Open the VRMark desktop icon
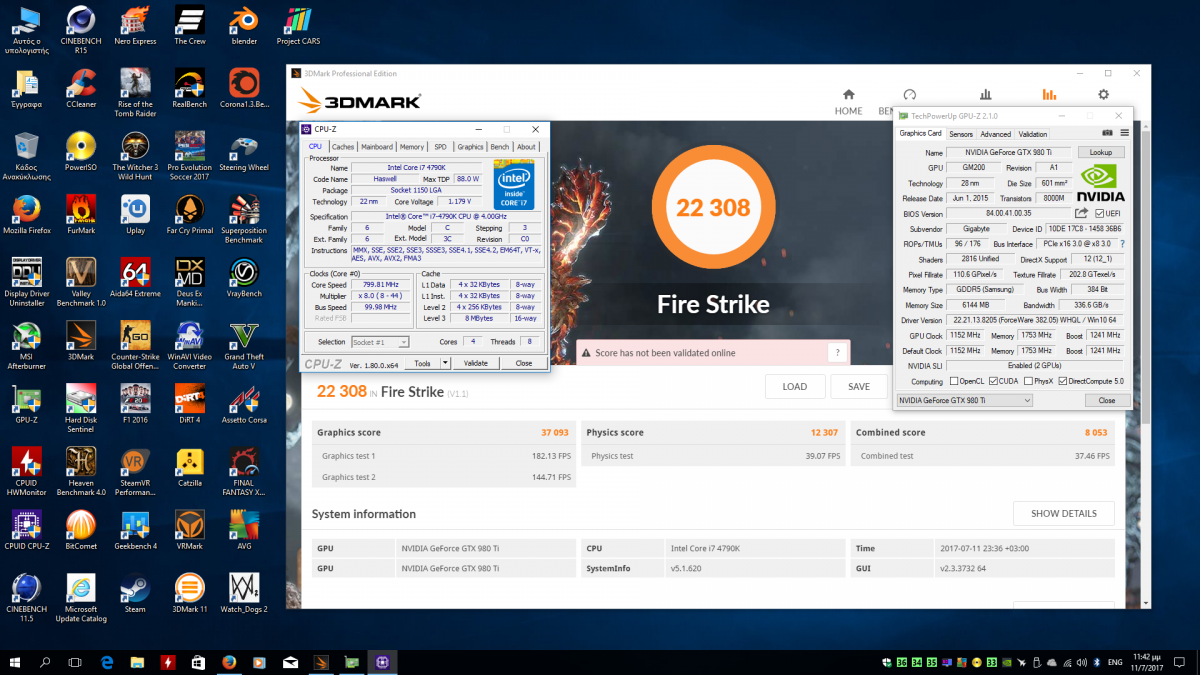Image resolution: width=1200 pixels, height=675 pixels. pyautogui.click(x=189, y=530)
